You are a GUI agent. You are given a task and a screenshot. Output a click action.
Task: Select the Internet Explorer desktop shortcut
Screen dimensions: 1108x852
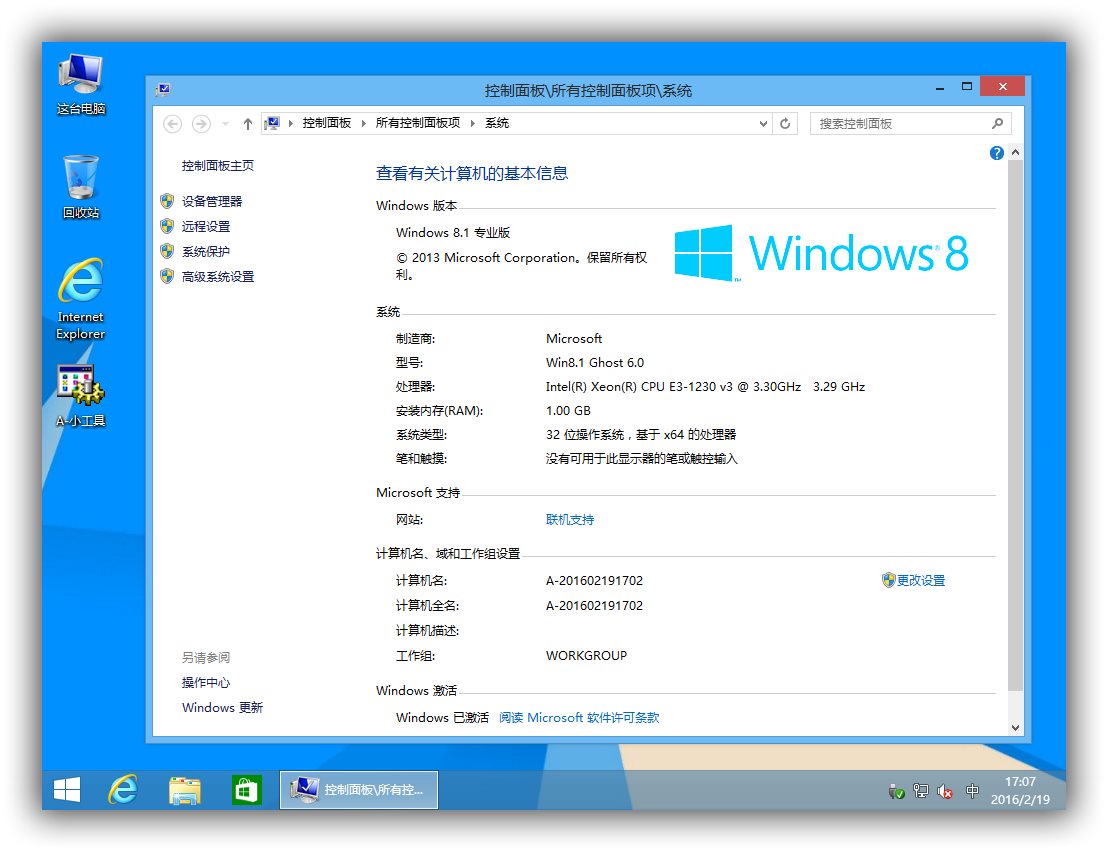point(81,299)
